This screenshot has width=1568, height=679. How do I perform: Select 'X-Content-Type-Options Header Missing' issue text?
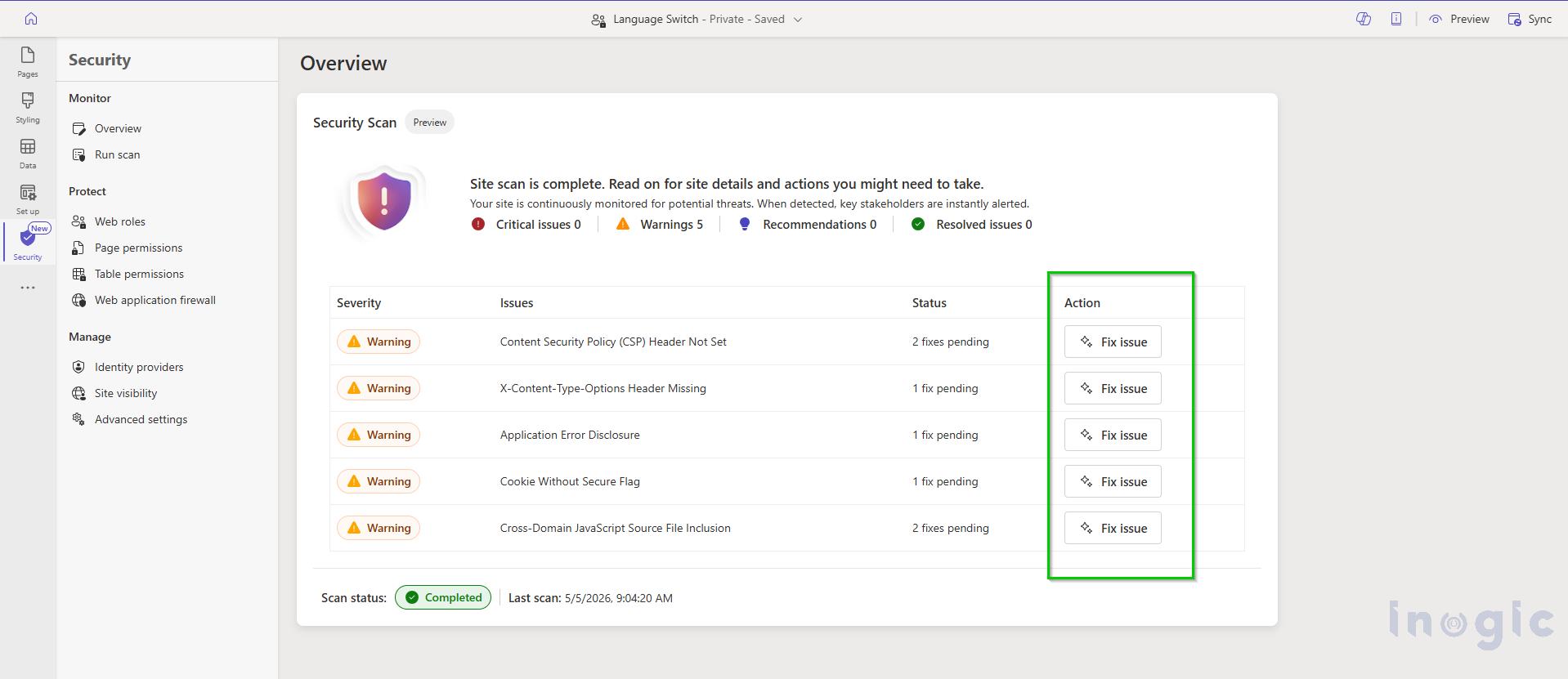coord(603,388)
